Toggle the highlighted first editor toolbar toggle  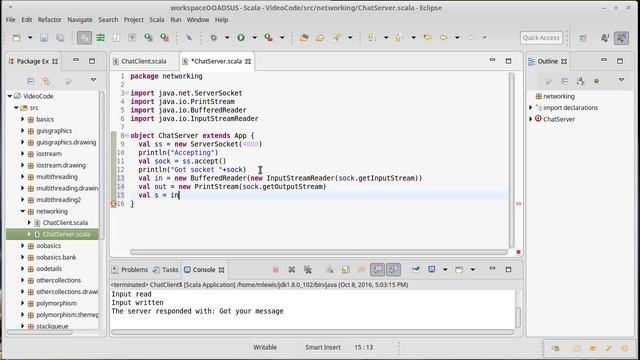coord(84,38)
